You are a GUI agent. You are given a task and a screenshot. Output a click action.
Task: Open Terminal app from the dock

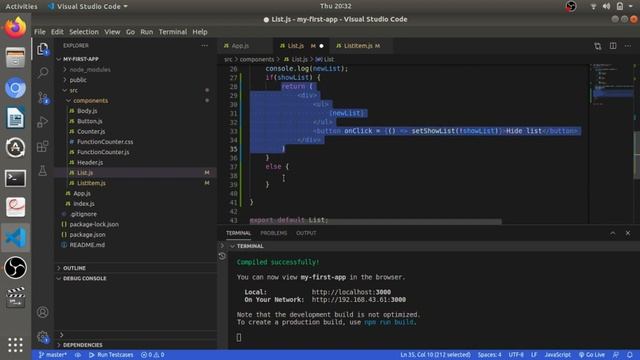tap(16, 178)
